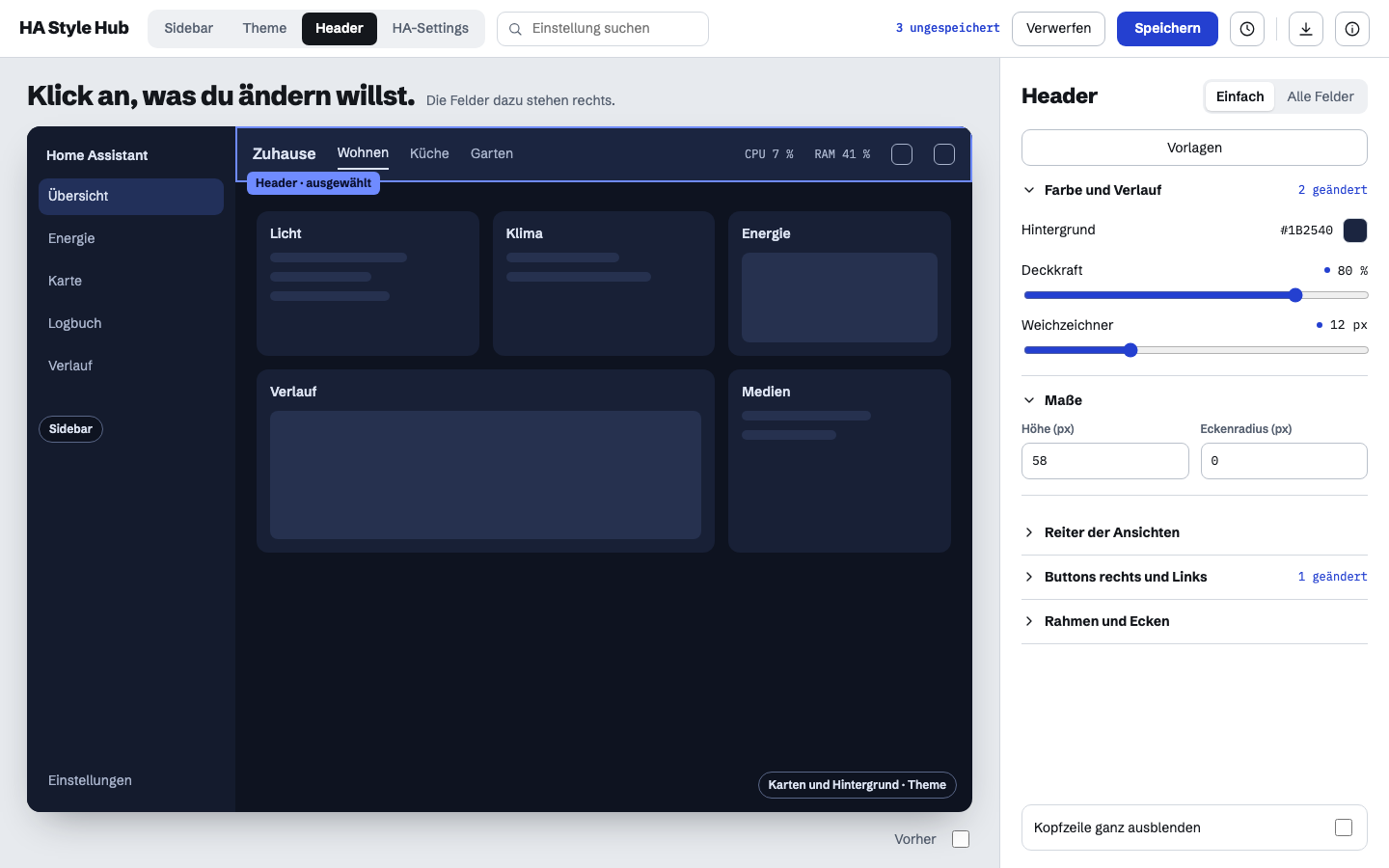Click the 3 ungespeichert indicator
This screenshot has height=868, width=1389.
[947, 28]
